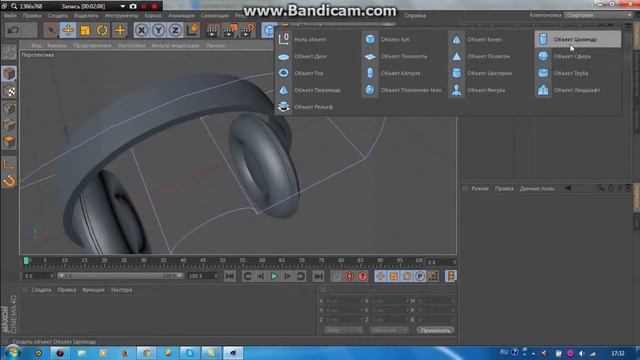Toggle point level animation dotted-grid button

[433, 276]
